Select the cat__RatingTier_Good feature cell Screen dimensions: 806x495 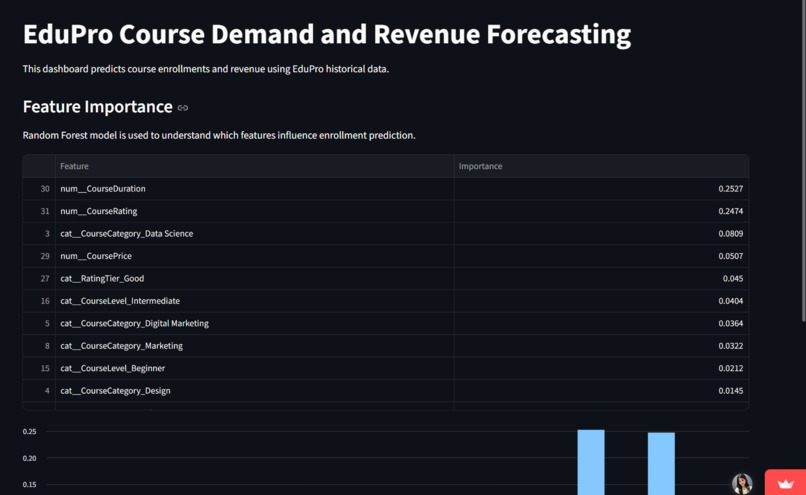pos(254,279)
